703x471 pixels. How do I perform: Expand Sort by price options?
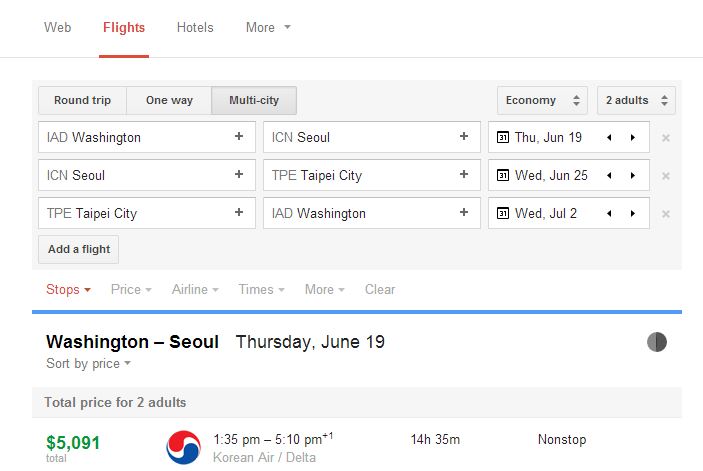click(x=88, y=363)
